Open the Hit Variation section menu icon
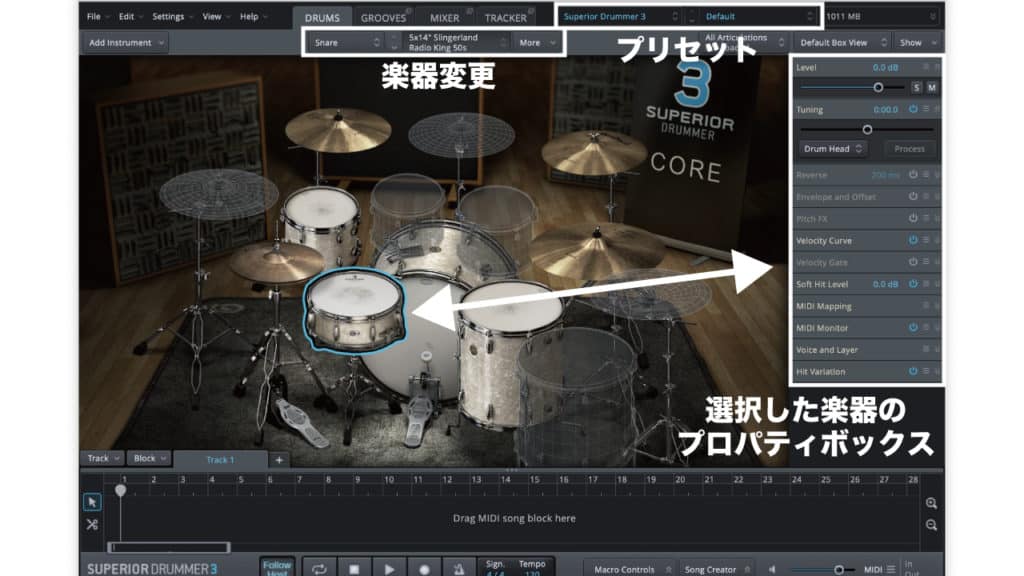The height and width of the screenshot is (576, 1024). pyautogui.click(x=925, y=371)
